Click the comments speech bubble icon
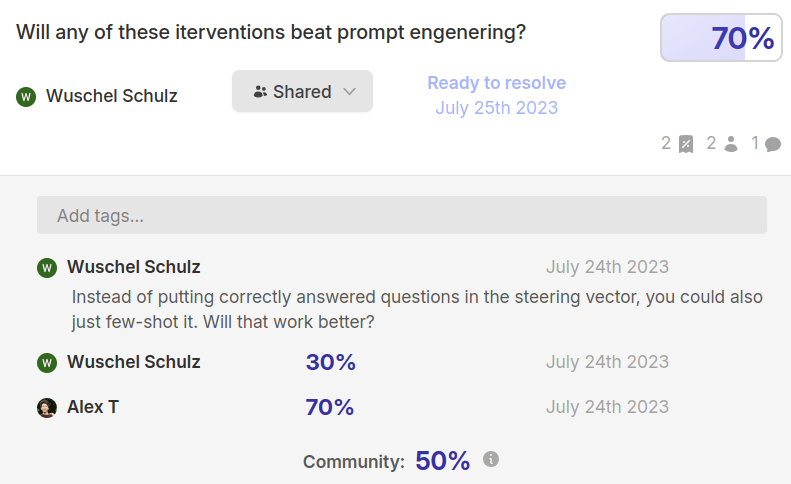Screen dimensions: 791x484 (x=773, y=144)
